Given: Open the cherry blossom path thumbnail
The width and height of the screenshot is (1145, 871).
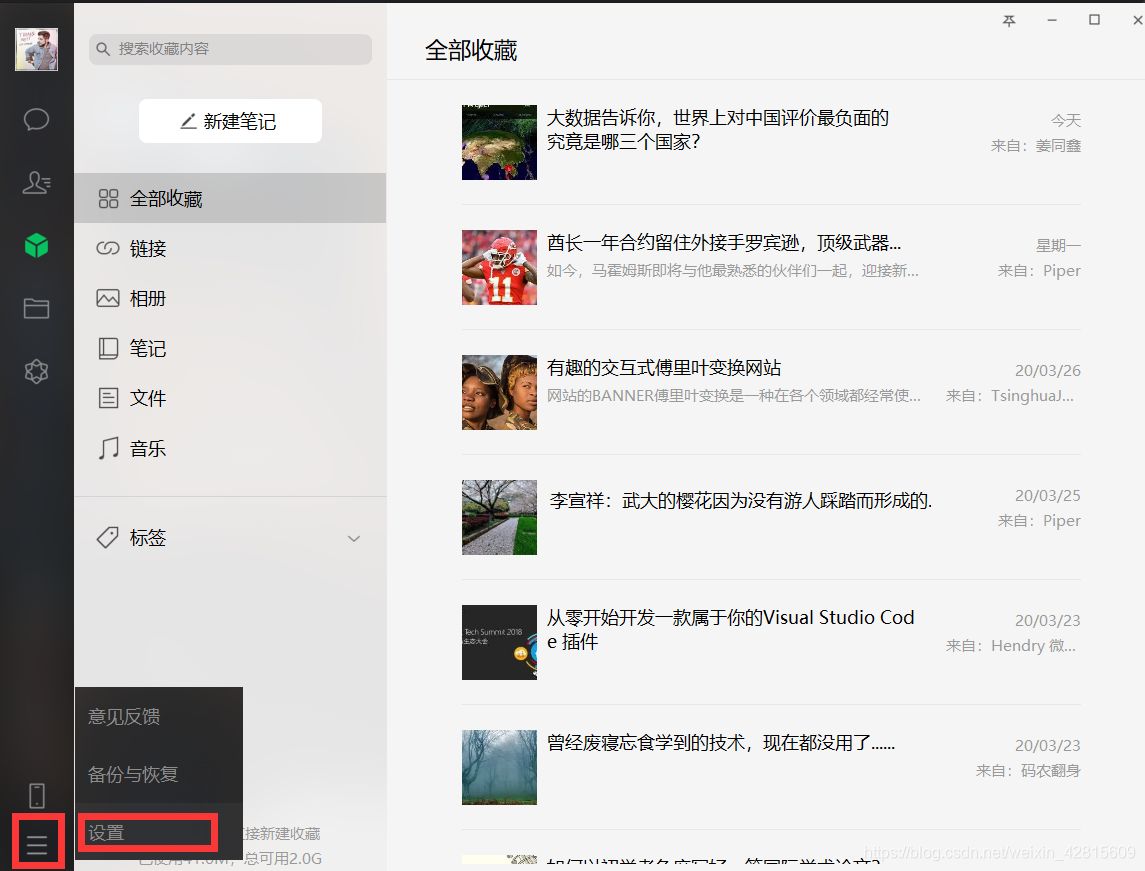Looking at the screenshot, I should [x=499, y=517].
